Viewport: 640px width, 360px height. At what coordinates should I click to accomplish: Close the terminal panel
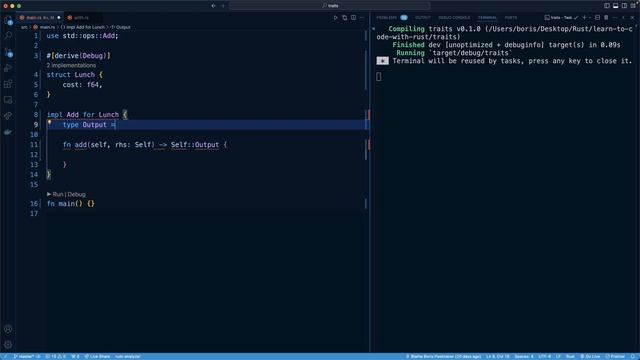[632, 18]
